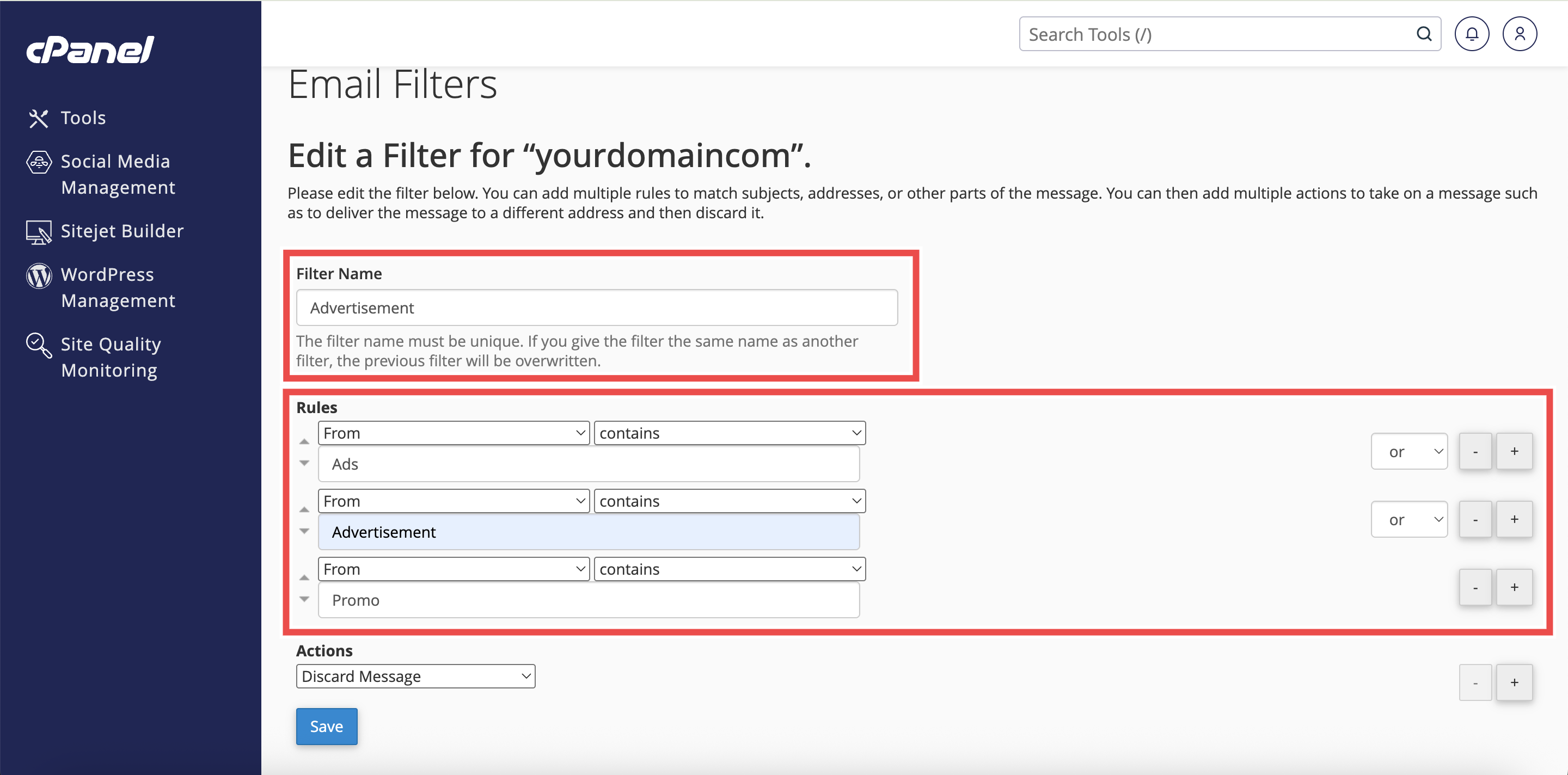1568x775 pixels.
Task: Open the first rule's or operator dropdown
Action: coord(1408,451)
